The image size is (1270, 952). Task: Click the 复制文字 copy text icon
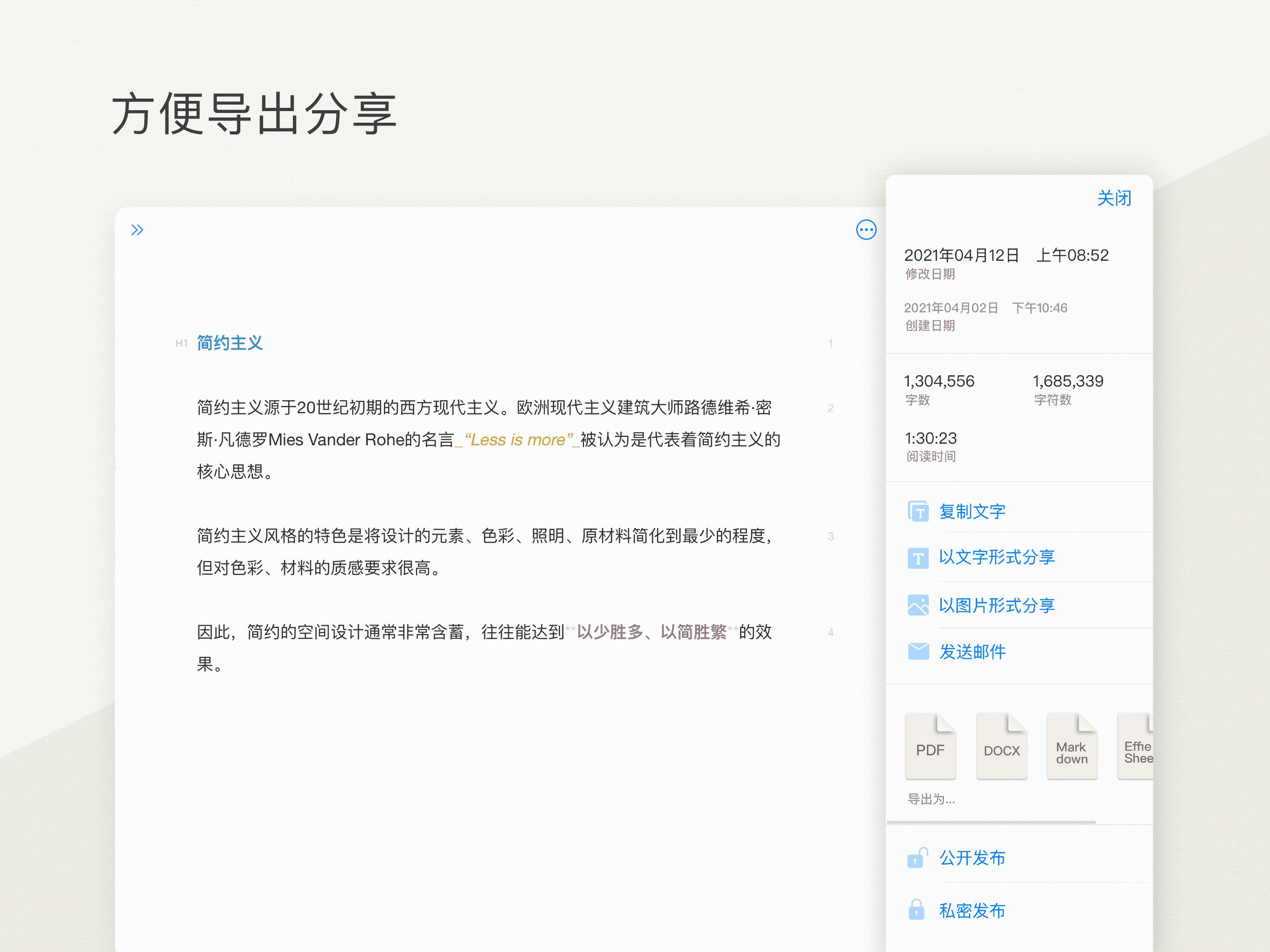(x=918, y=511)
